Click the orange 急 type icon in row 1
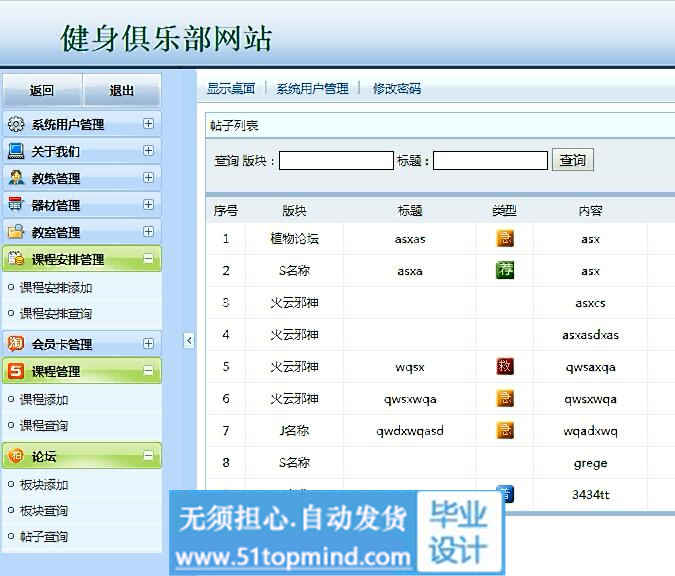This screenshot has width=675, height=576. pyautogui.click(x=505, y=238)
